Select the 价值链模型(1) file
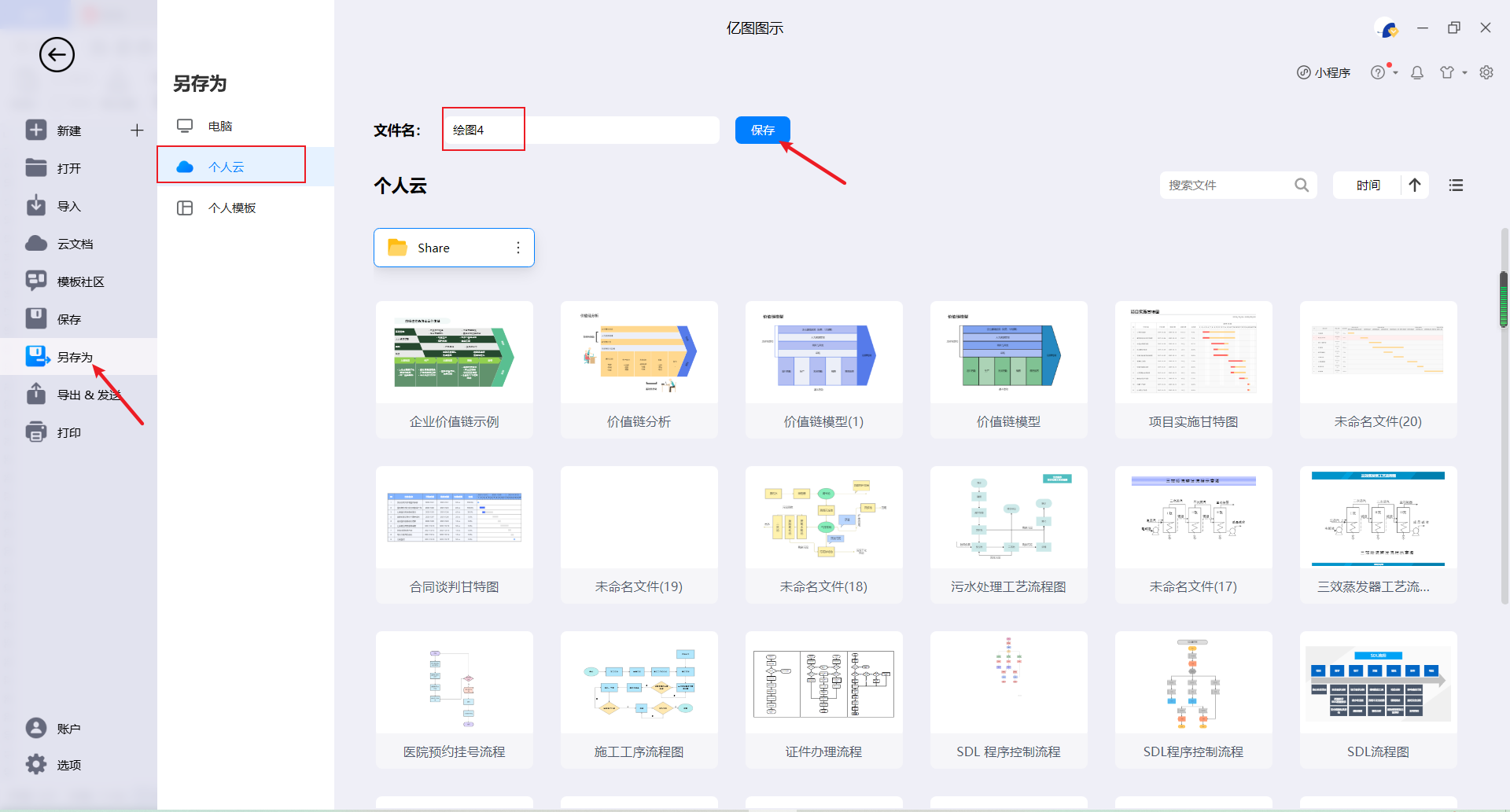This screenshot has height=812, width=1510. coord(824,369)
